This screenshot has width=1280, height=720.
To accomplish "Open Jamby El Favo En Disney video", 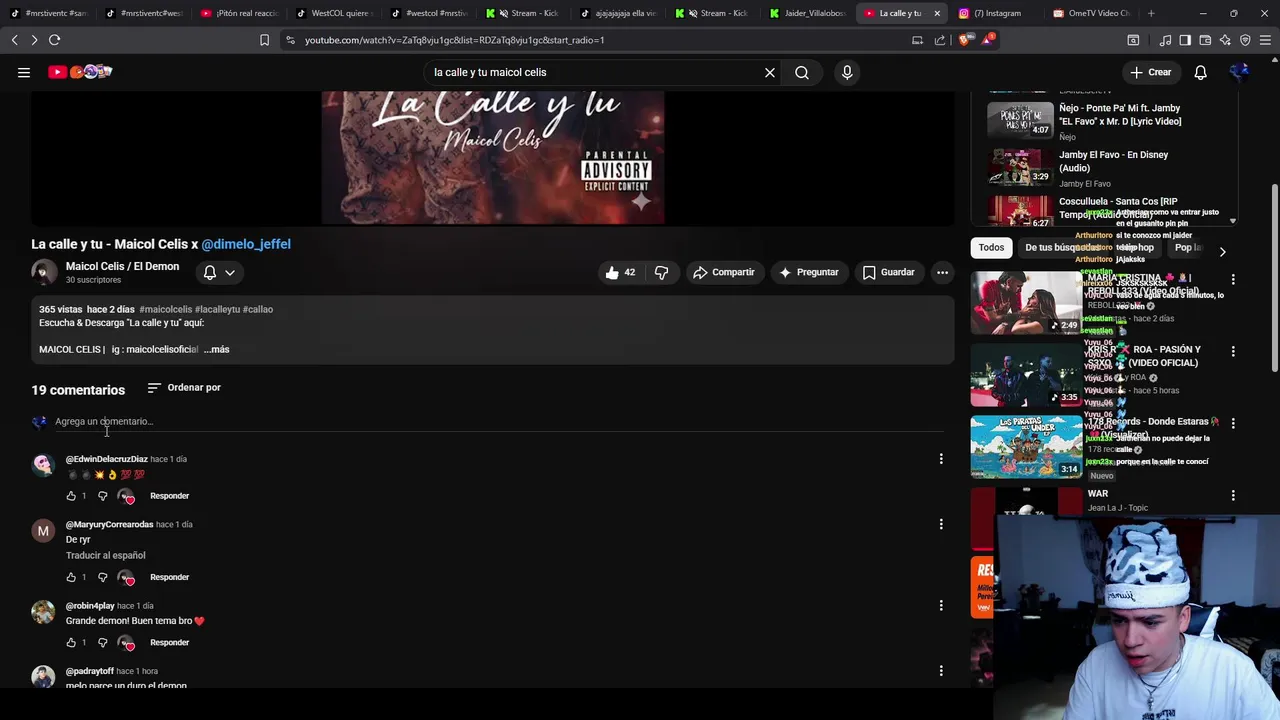I will pyautogui.click(x=1113, y=168).
